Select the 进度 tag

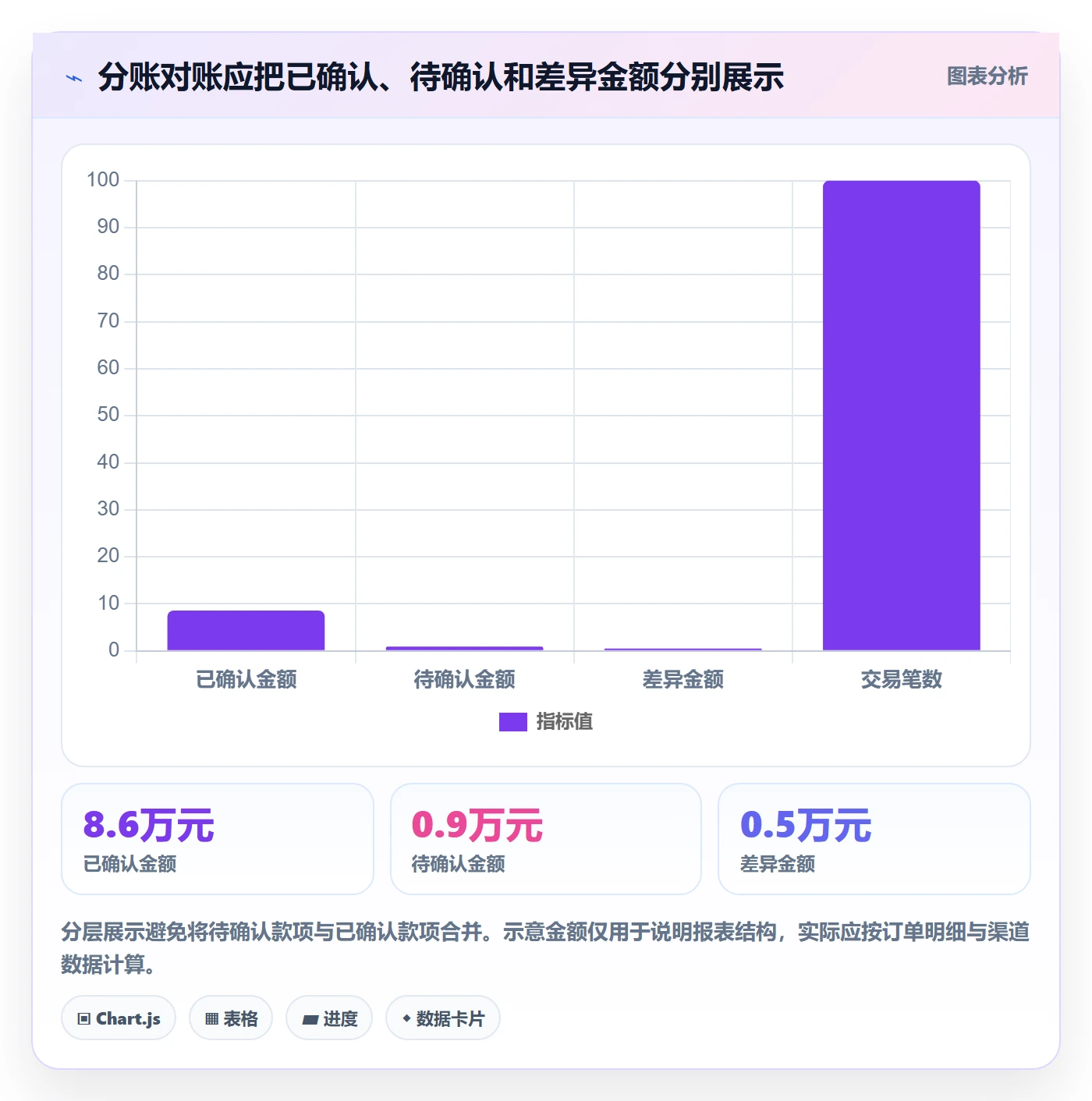[329, 1018]
